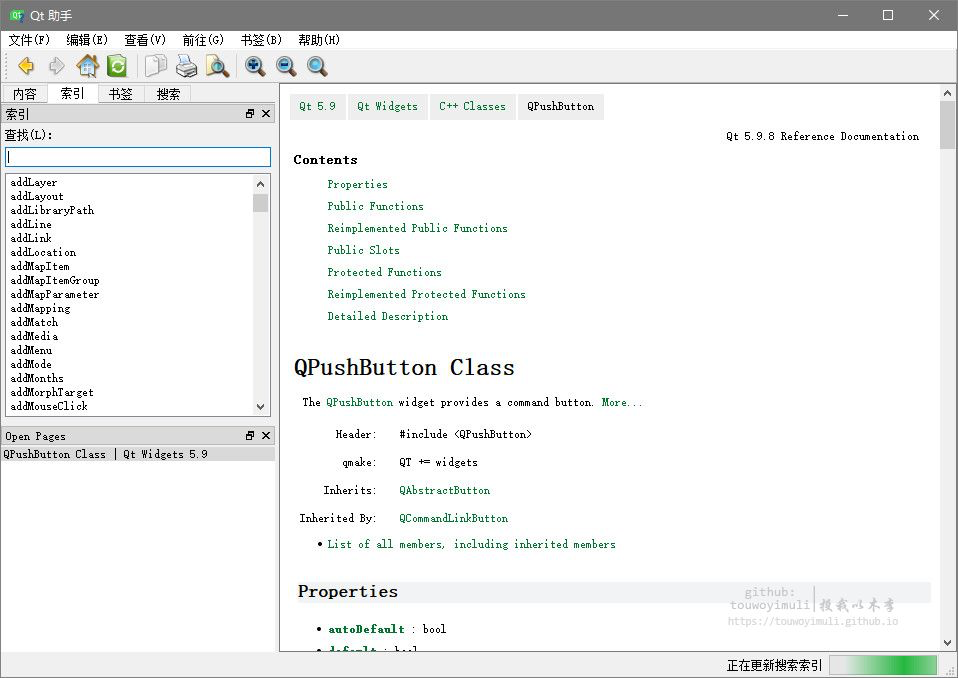
Task: Jump to Protected Functions in Contents
Action: coord(384,272)
